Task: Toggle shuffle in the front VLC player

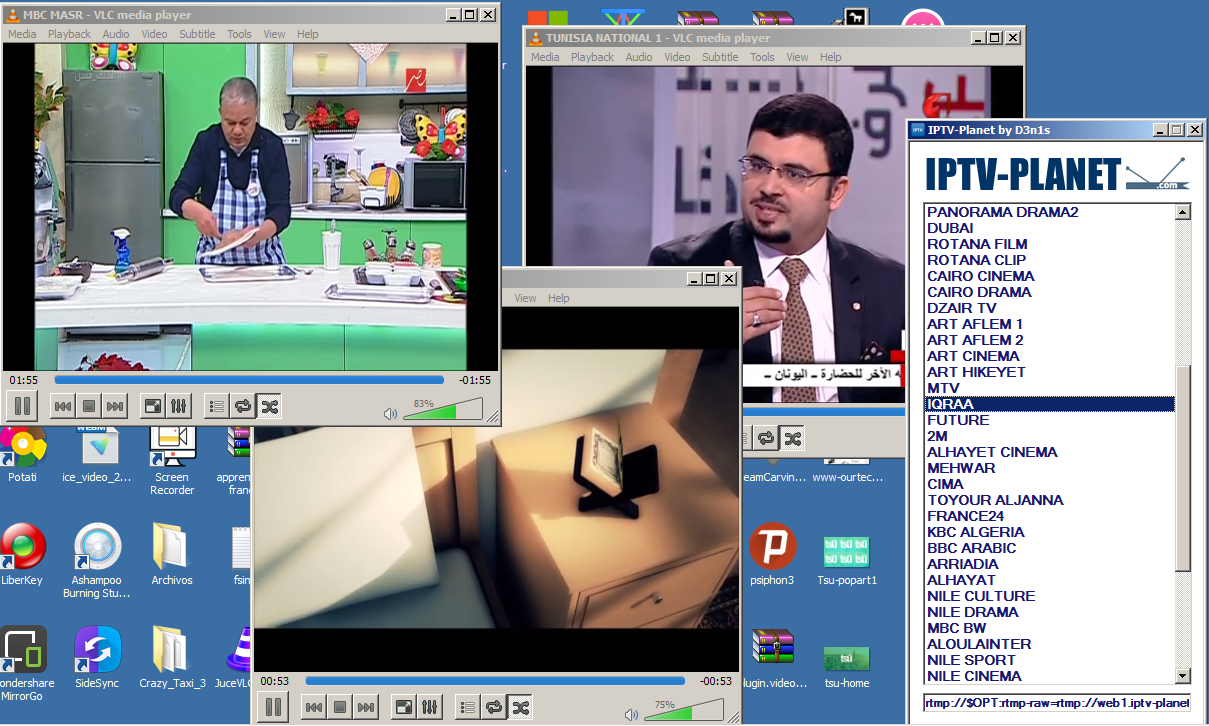Action: click(520, 707)
